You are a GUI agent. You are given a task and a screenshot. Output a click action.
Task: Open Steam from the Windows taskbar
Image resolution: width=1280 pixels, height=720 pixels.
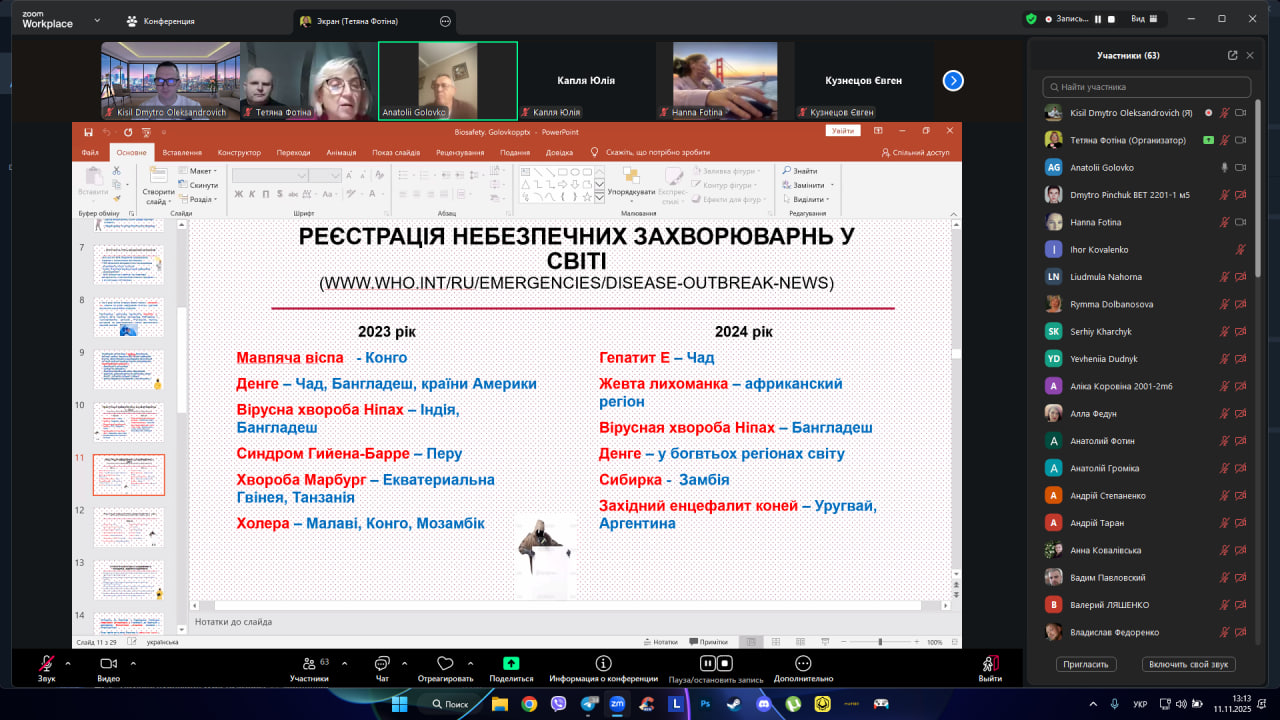tap(735, 704)
